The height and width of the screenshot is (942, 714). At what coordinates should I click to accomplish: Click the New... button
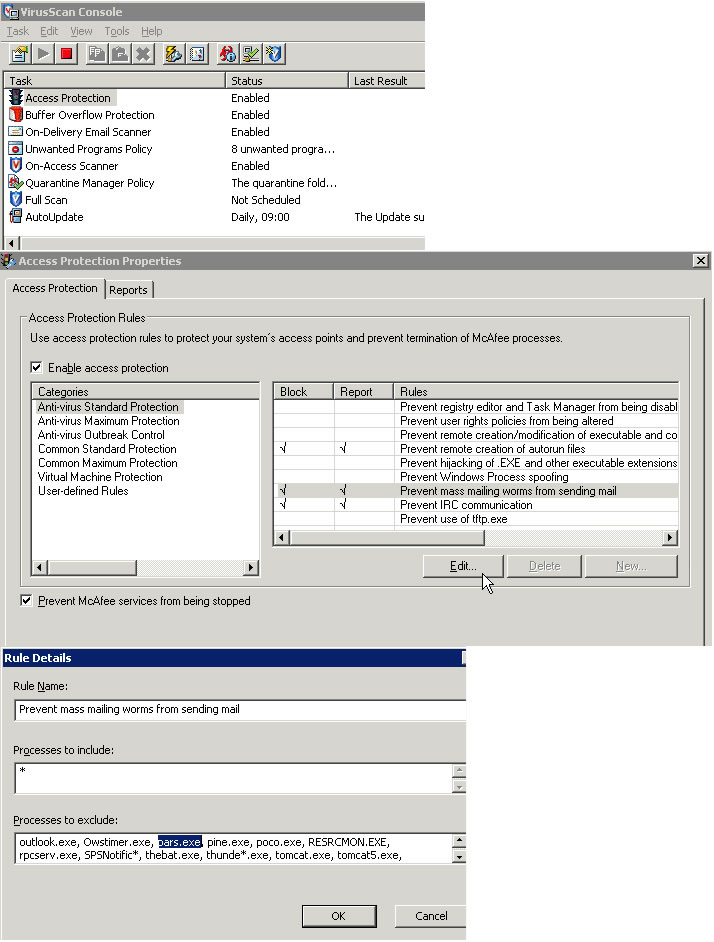point(631,566)
